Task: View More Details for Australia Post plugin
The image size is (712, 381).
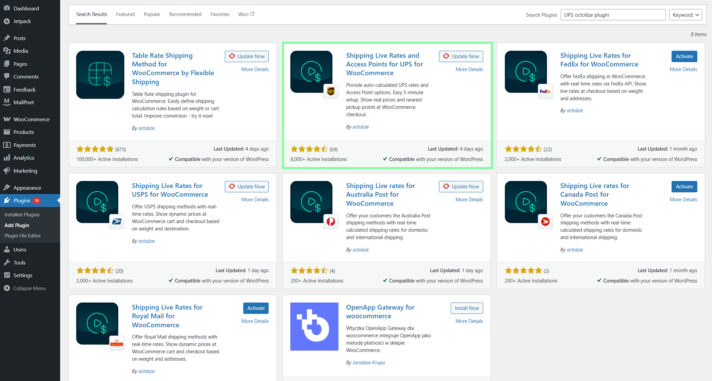Action: (x=469, y=200)
